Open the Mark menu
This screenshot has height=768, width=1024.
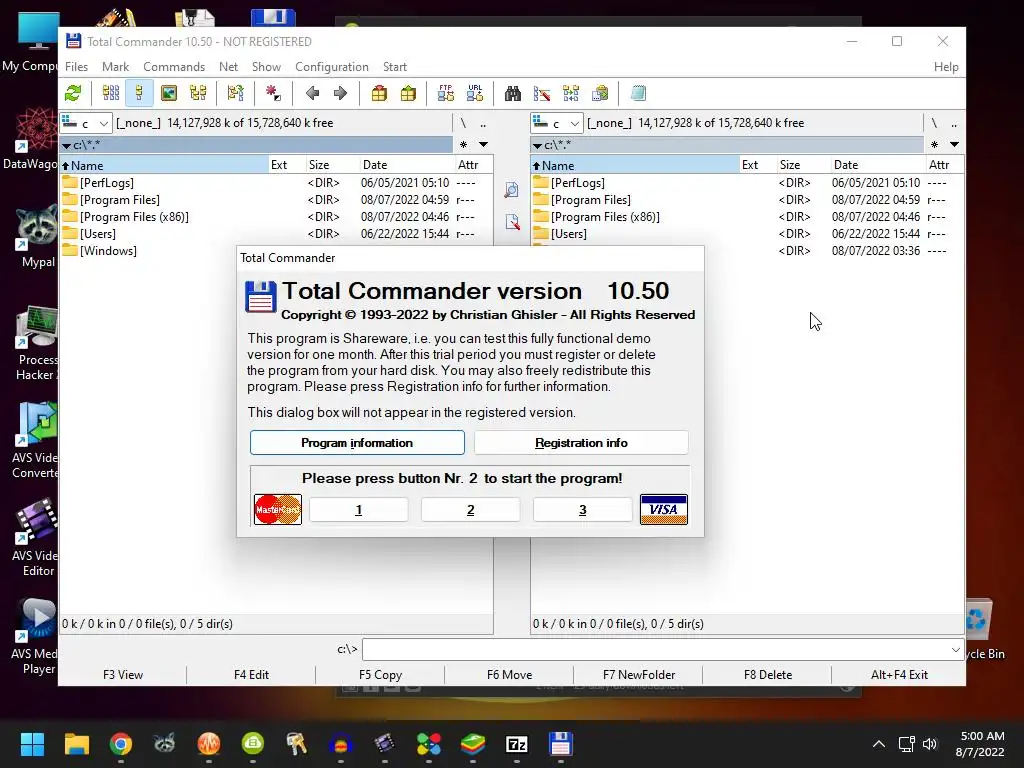[116, 67]
